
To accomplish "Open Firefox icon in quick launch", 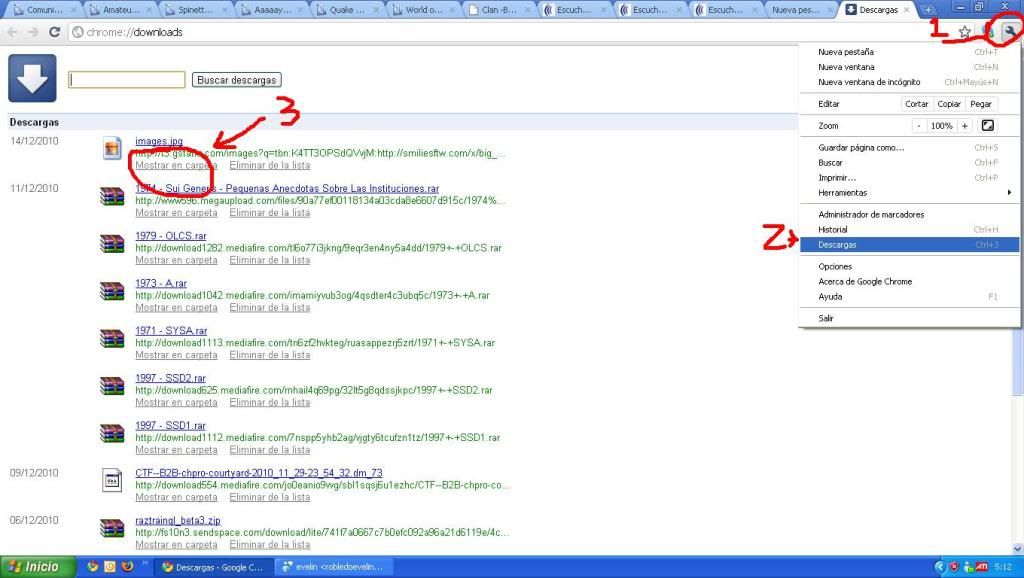I will [127, 567].
